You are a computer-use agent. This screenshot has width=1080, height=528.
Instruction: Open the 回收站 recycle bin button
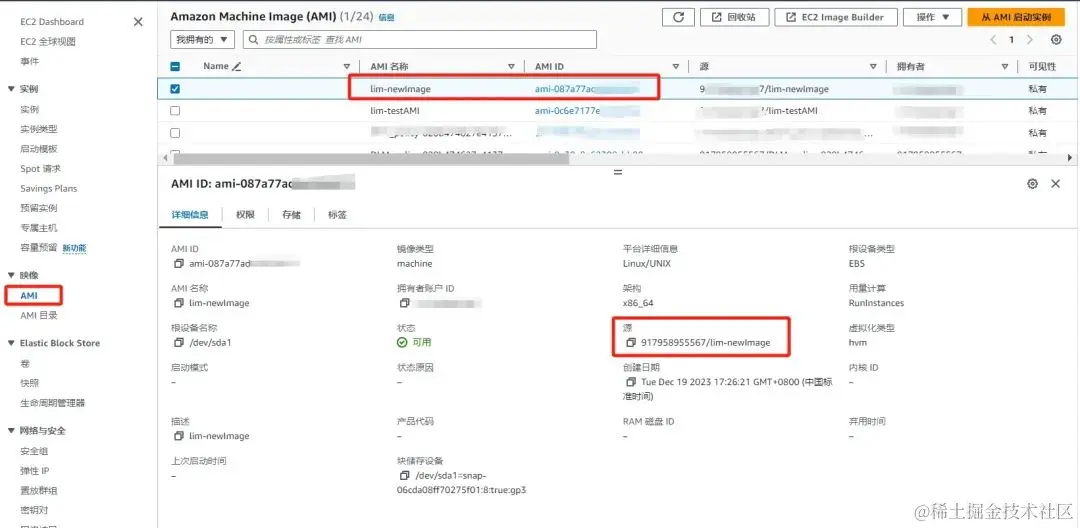734,18
